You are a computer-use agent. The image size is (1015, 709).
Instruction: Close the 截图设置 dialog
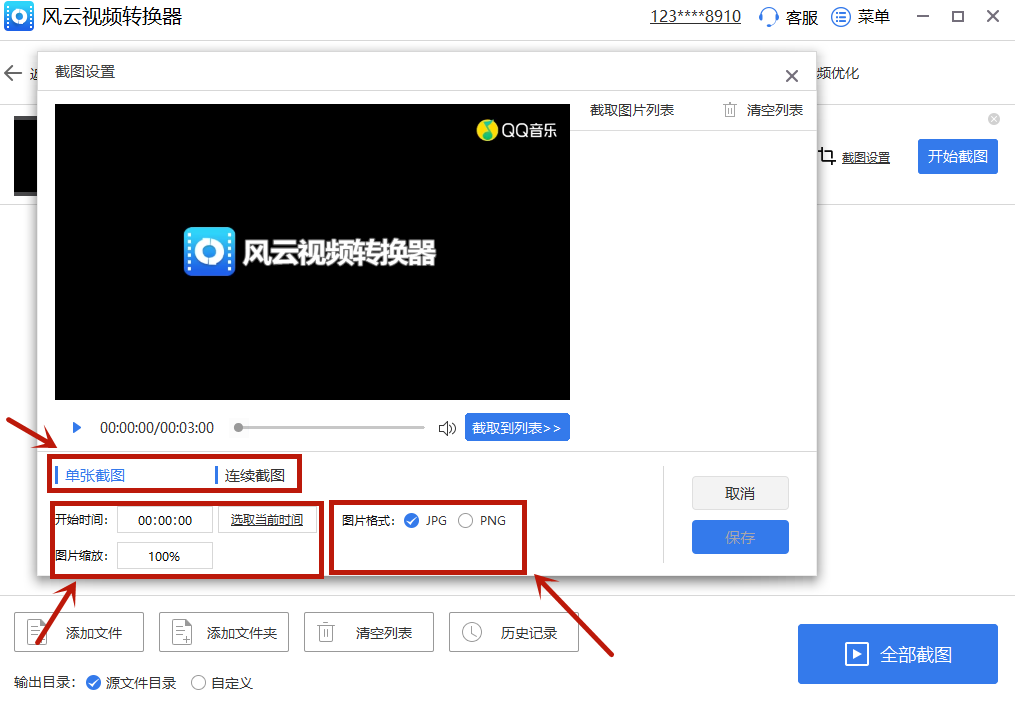(791, 76)
